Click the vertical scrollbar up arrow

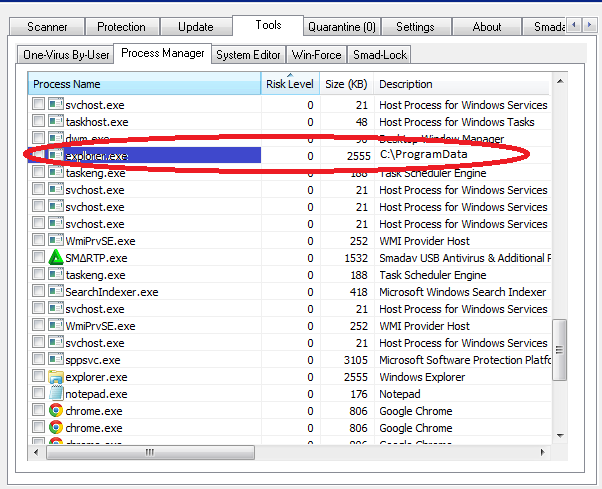click(560, 81)
